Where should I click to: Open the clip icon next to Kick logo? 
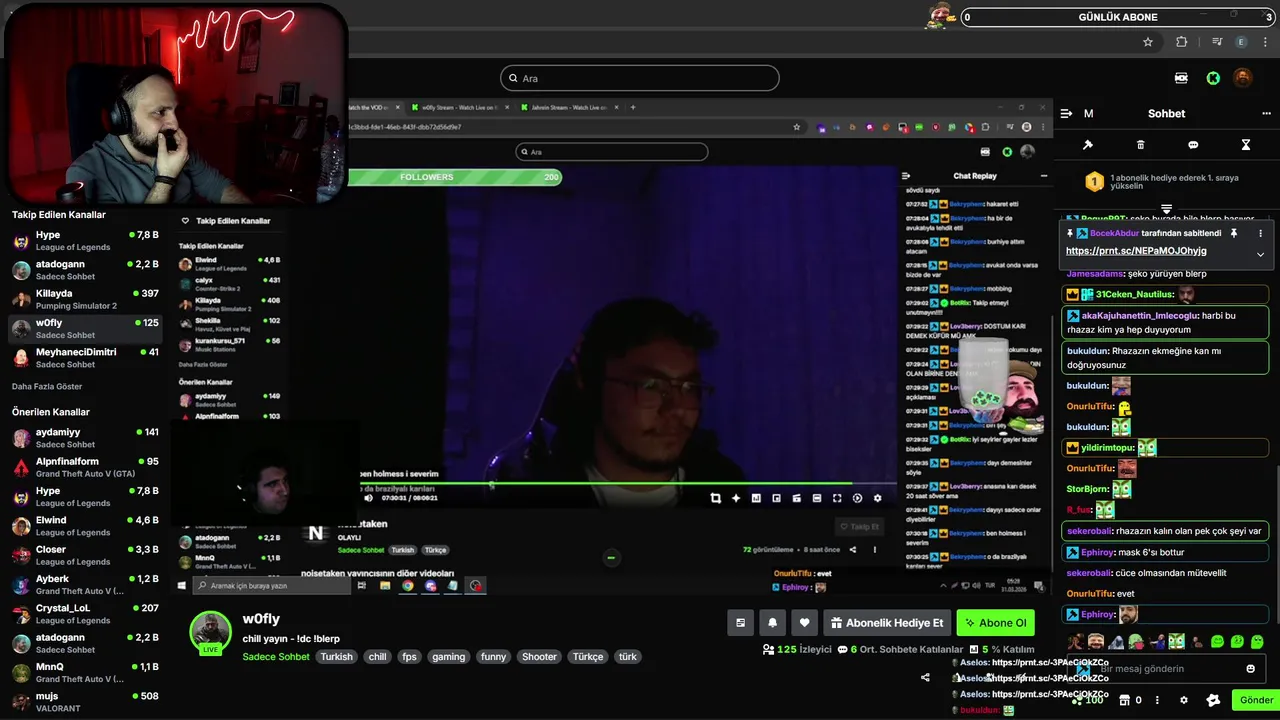click(1182, 78)
